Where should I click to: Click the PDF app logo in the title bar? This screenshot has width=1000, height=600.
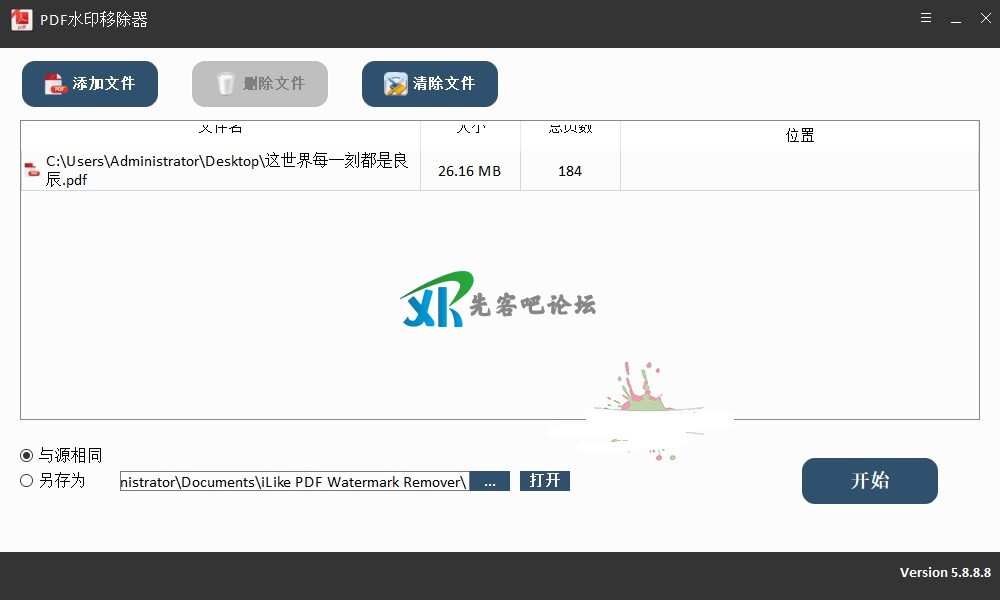(x=21, y=19)
